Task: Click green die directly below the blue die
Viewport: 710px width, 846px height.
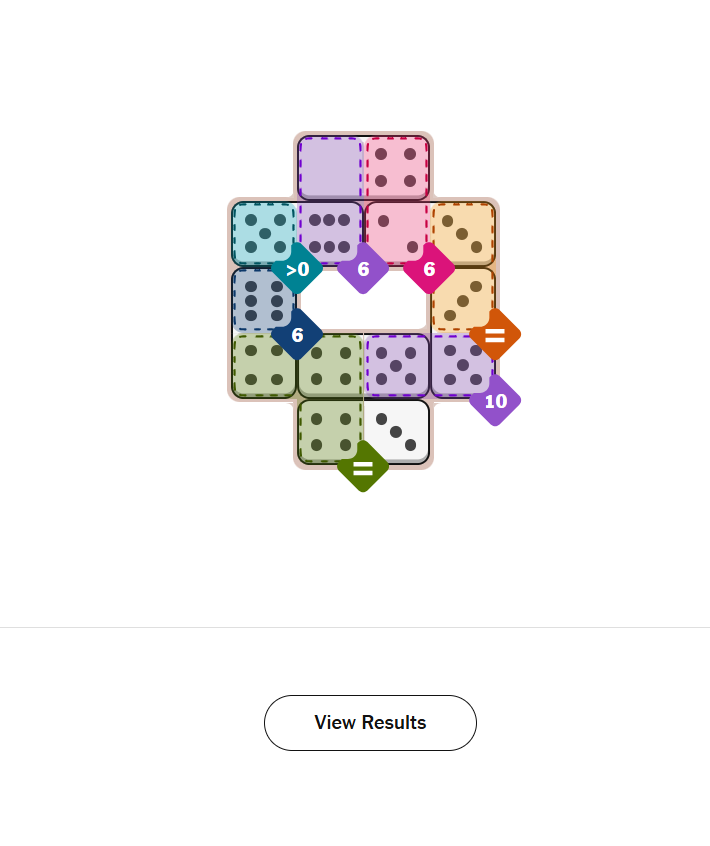Action: [264, 365]
